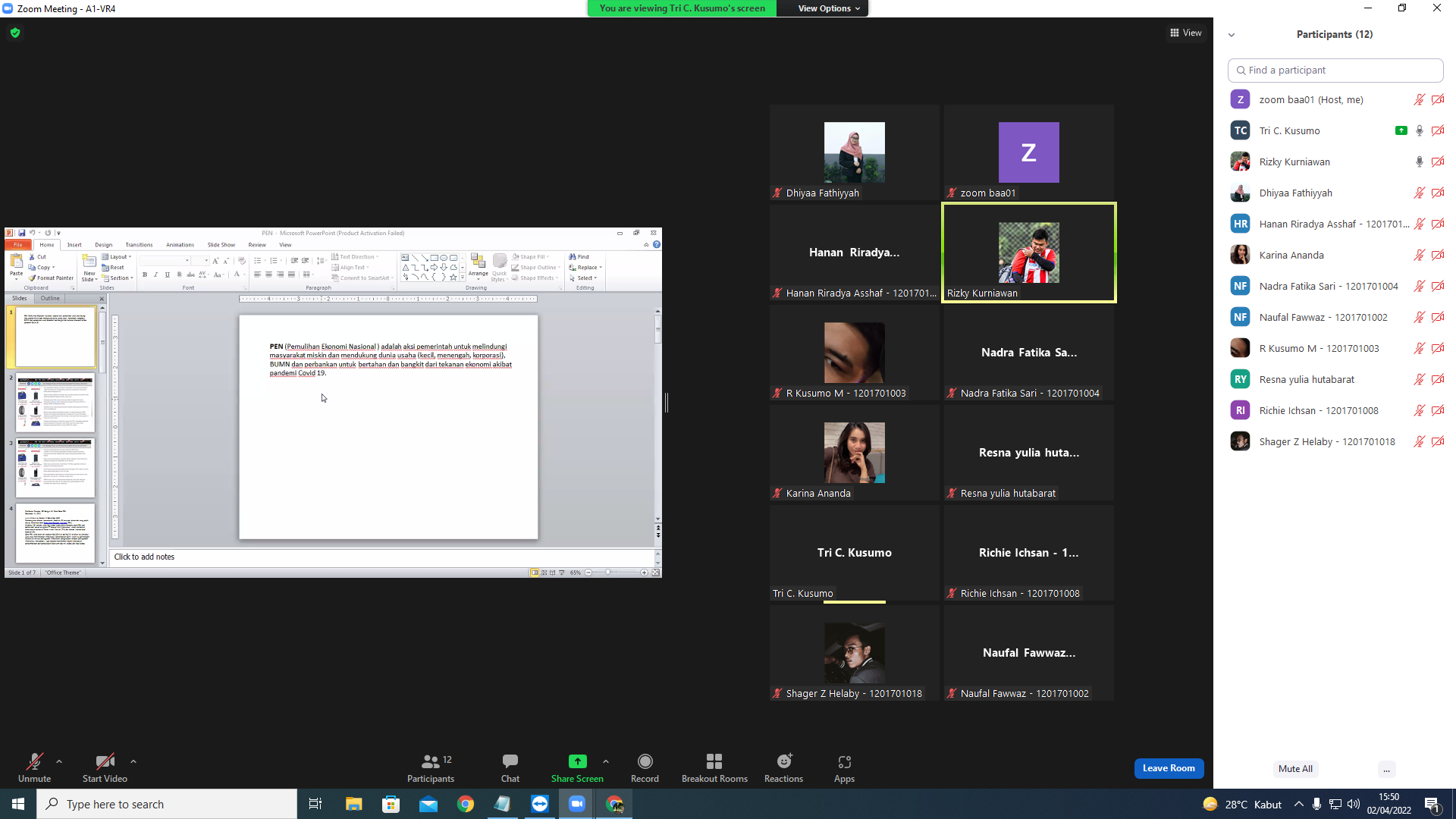Select the star shape in PowerPoint shapes gallery

453,278
